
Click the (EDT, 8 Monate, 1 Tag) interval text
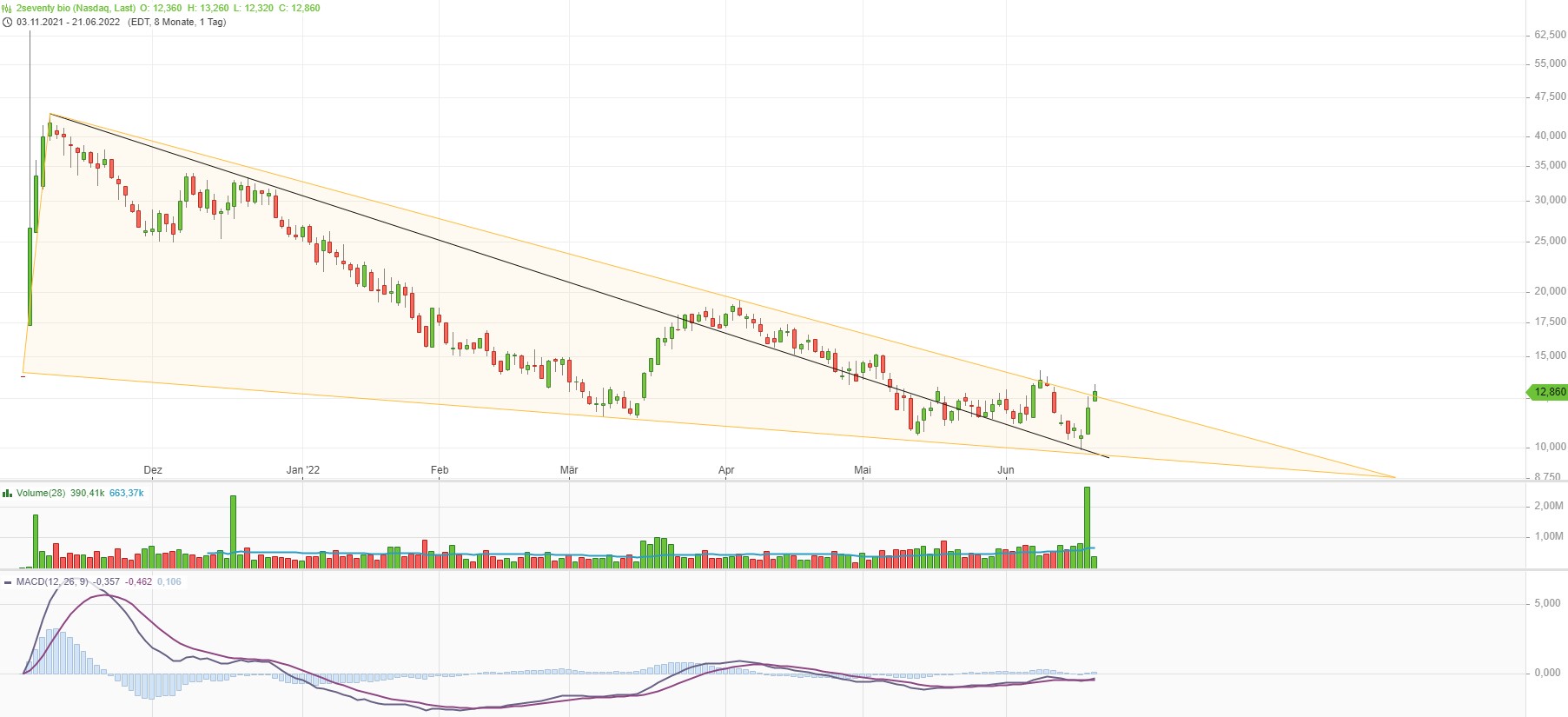point(177,22)
